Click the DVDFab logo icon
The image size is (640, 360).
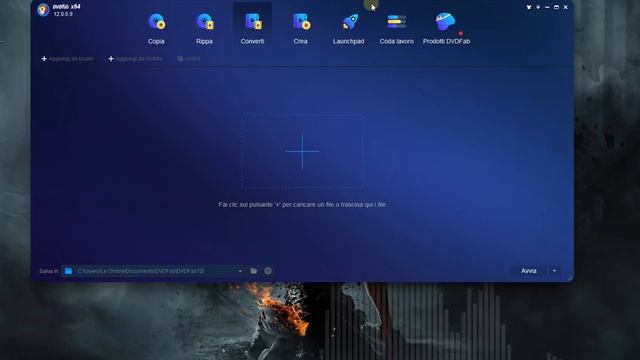pos(43,10)
